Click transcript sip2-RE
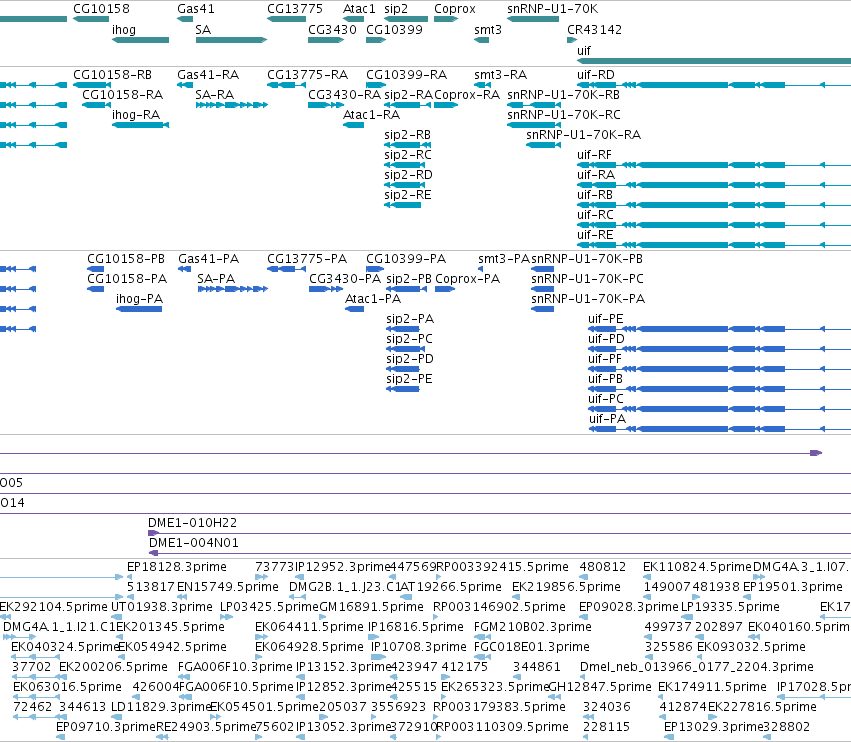 (402, 205)
